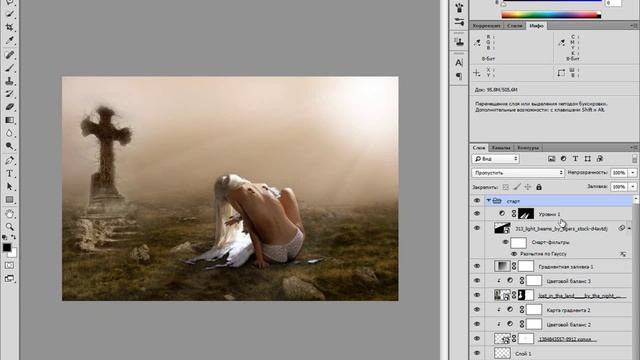Image resolution: width=640 pixels, height=360 pixels.
Task: Select the Zoom tool
Action: coord(10,227)
